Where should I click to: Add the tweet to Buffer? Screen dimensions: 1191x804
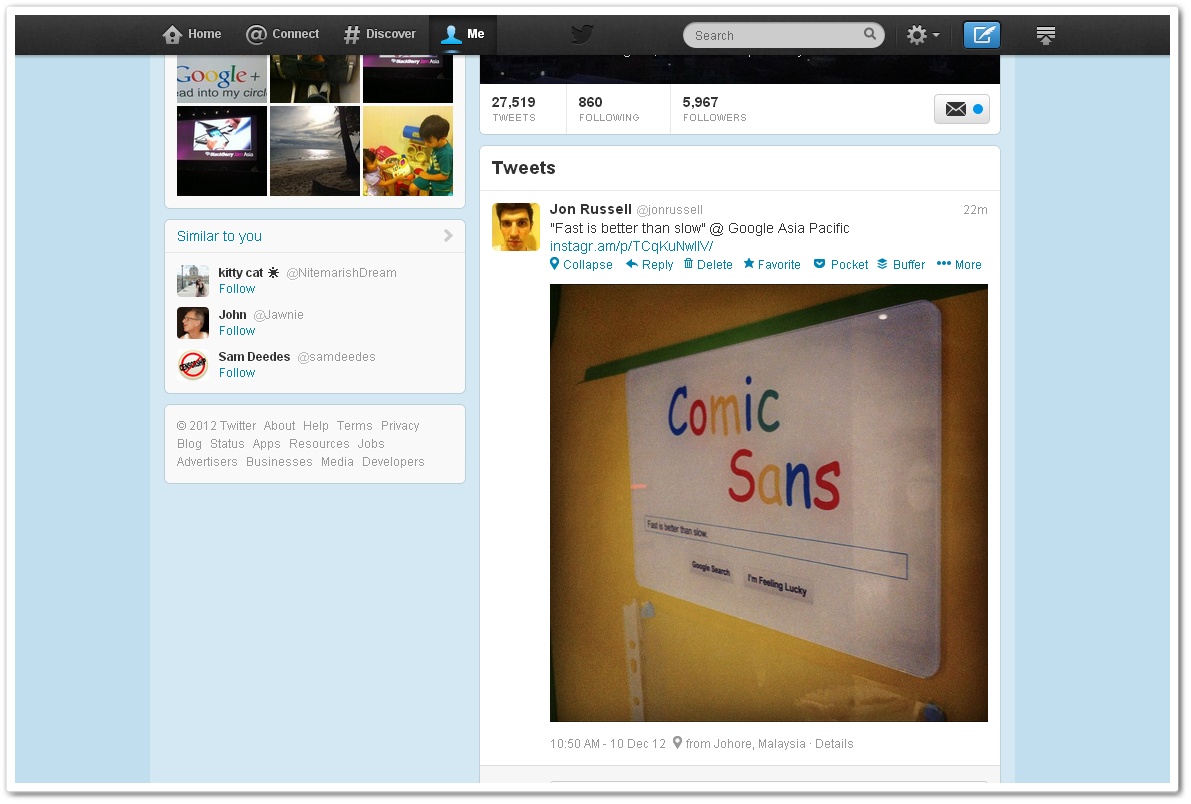pyautogui.click(x=901, y=264)
